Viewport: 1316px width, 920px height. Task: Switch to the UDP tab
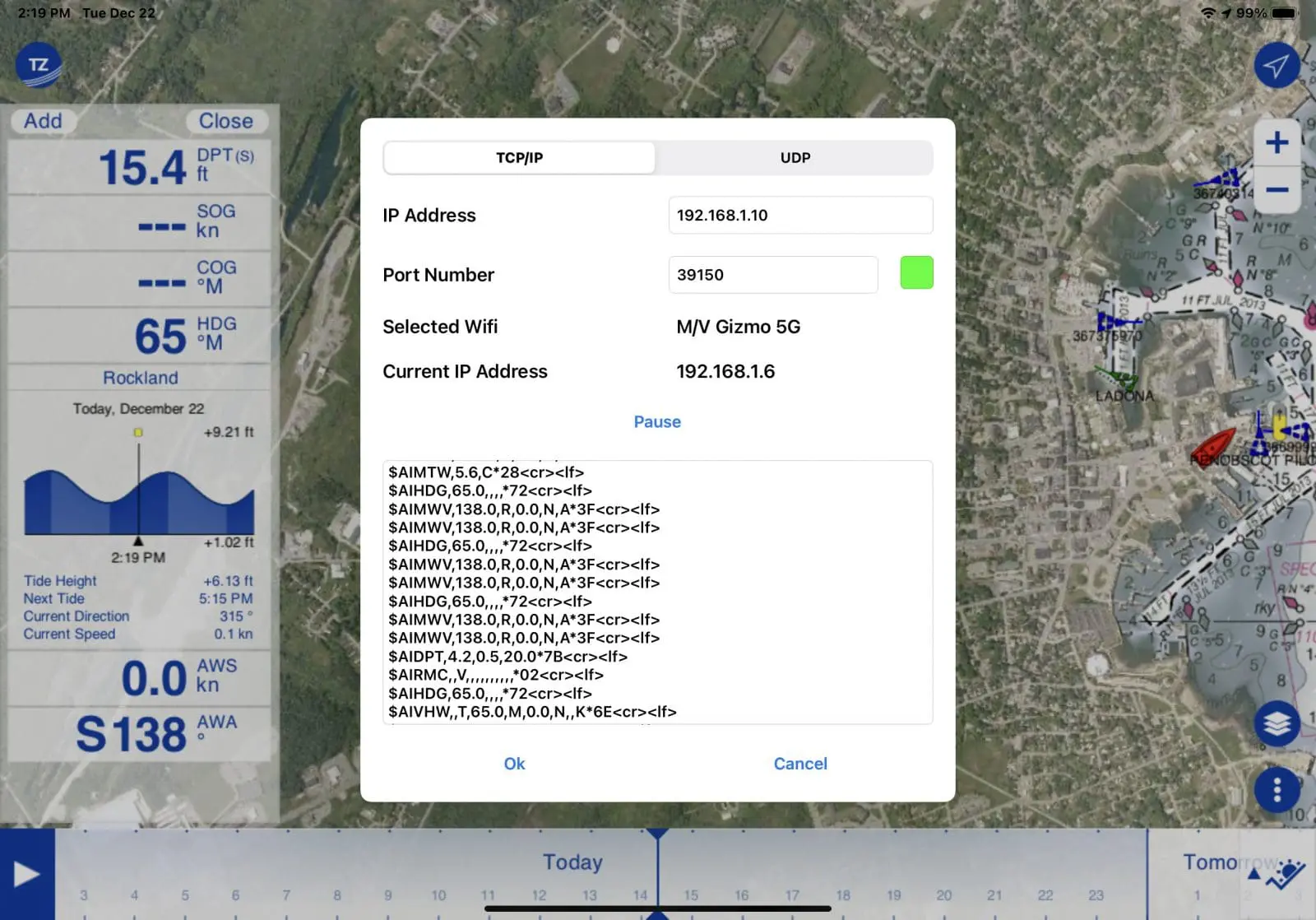(795, 157)
